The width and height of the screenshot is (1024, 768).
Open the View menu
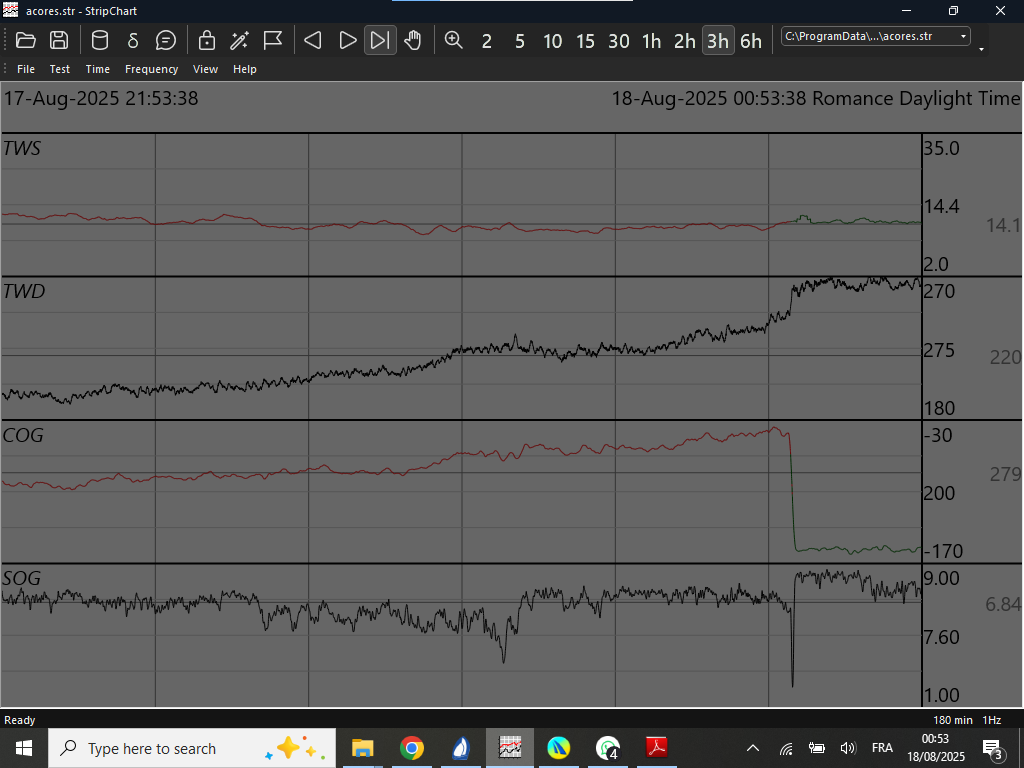click(x=205, y=69)
